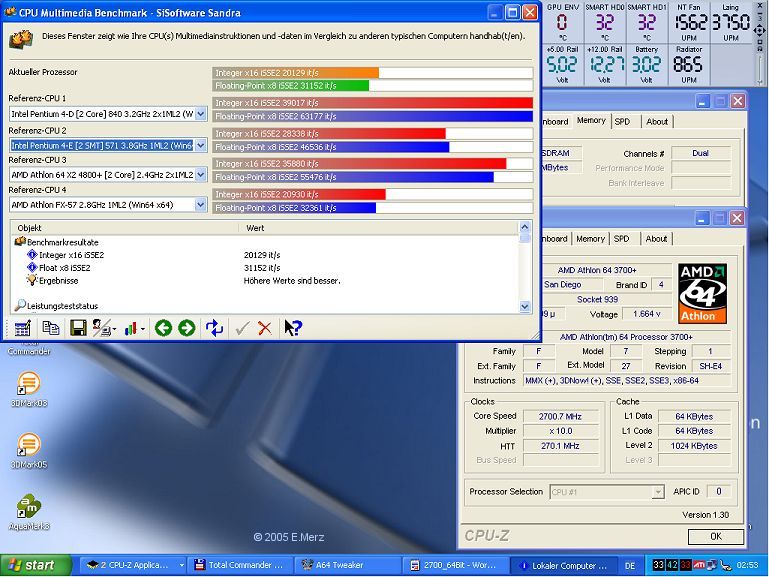769x577 pixels.
Task: Switch to SPD tab in upper CPU-Z window
Action: click(x=622, y=122)
